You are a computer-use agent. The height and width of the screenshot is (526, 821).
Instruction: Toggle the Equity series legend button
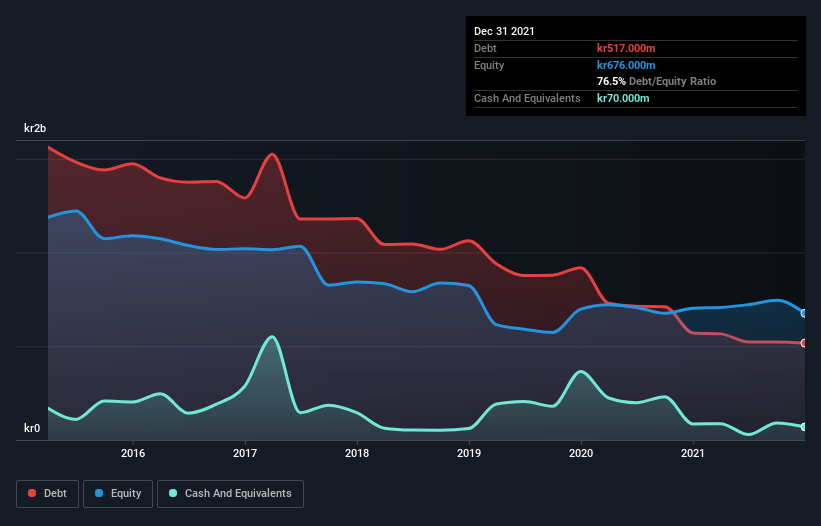(x=118, y=494)
